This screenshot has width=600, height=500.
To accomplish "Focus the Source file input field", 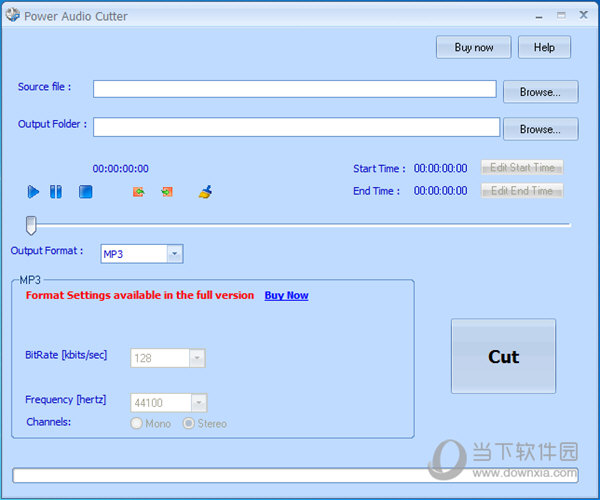I will [x=295, y=89].
